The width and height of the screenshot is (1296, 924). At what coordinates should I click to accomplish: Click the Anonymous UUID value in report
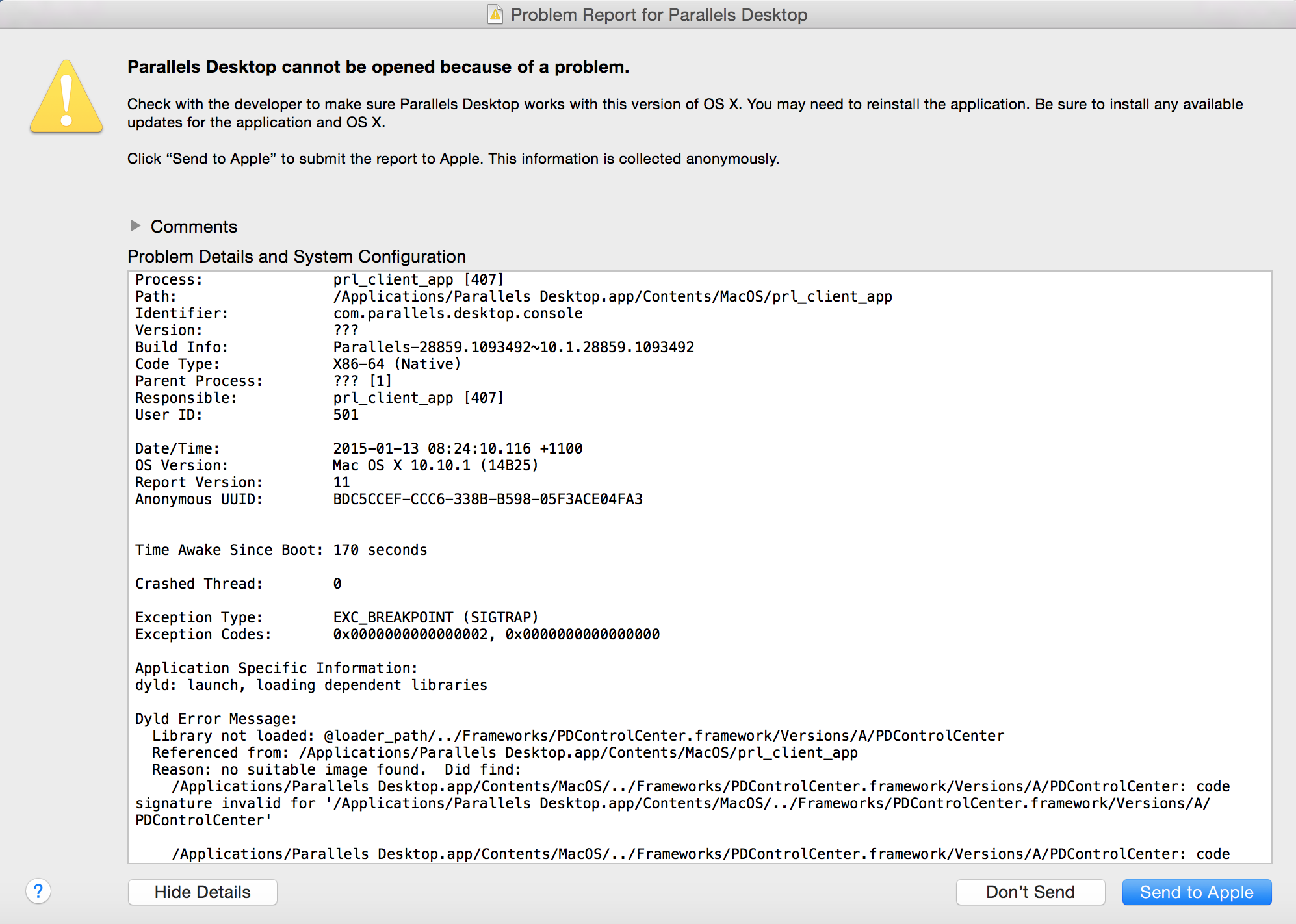click(x=487, y=499)
